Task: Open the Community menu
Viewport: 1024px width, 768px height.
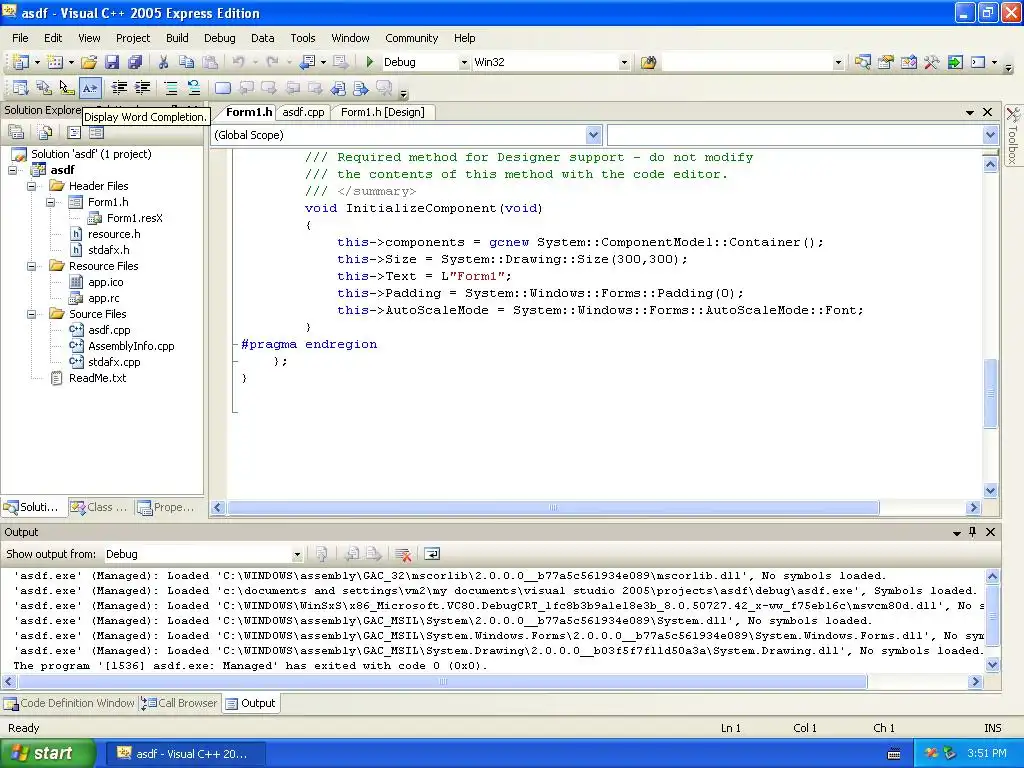Action: (x=411, y=38)
